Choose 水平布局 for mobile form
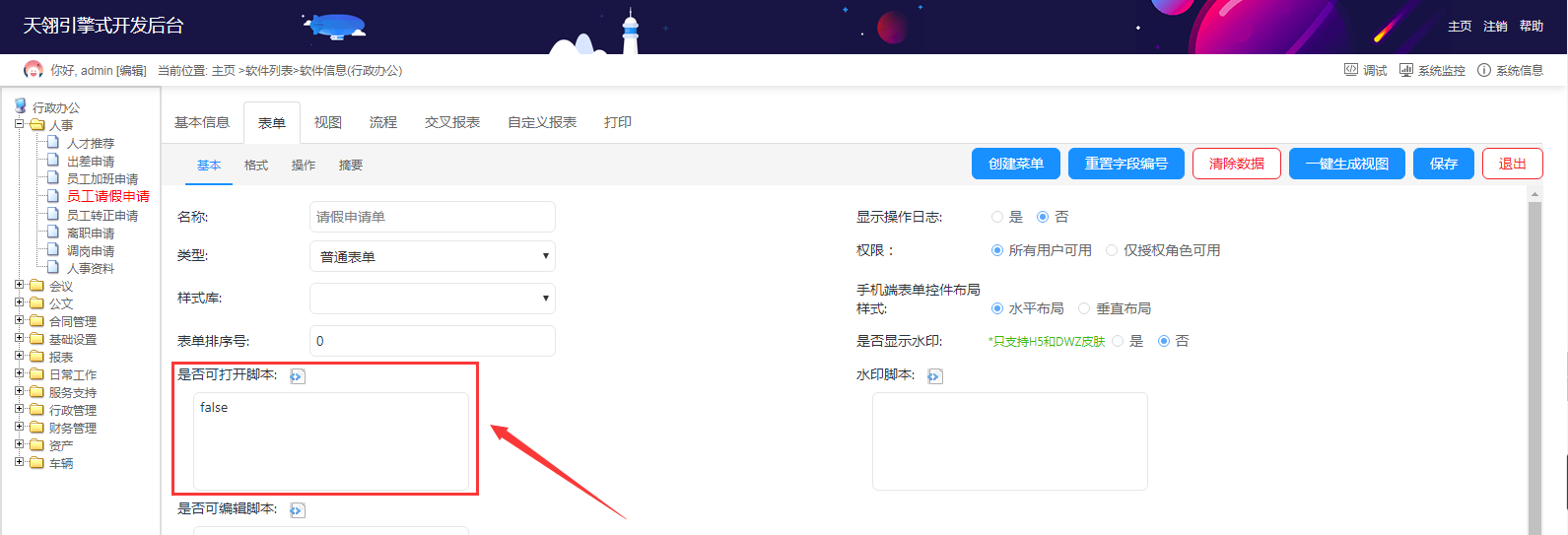This screenshot has height=535, width=1568. [x=997, y=308]
